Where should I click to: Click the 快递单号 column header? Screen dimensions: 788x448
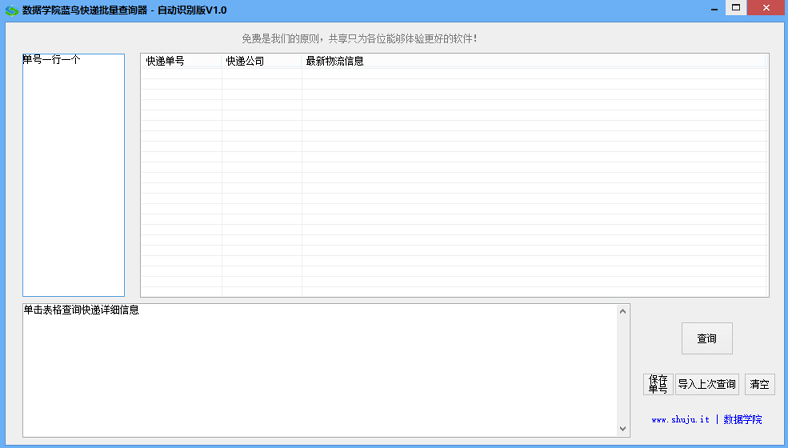point(181,61)
